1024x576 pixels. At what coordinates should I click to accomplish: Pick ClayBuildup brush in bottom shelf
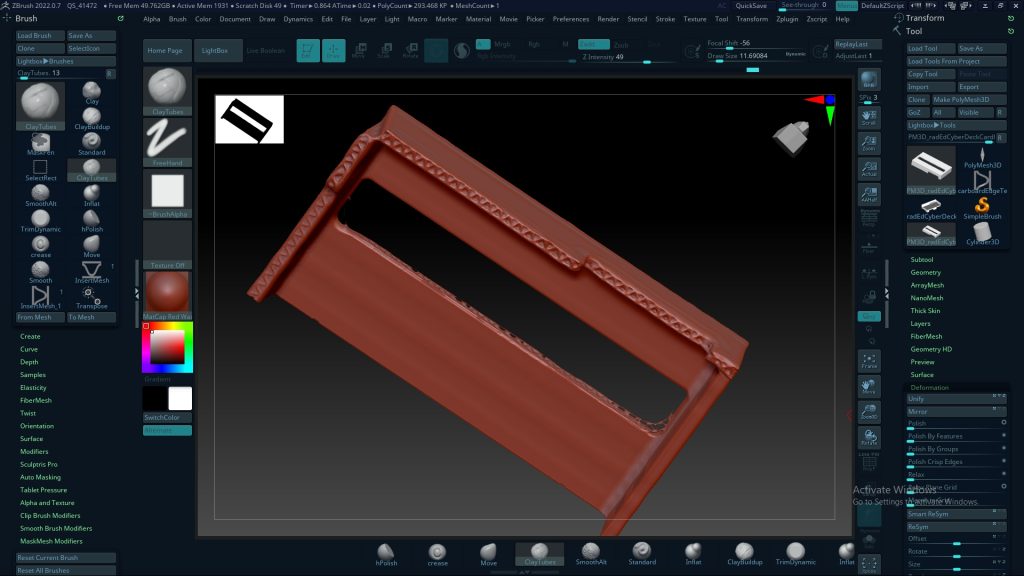click(x=744, y=554)
